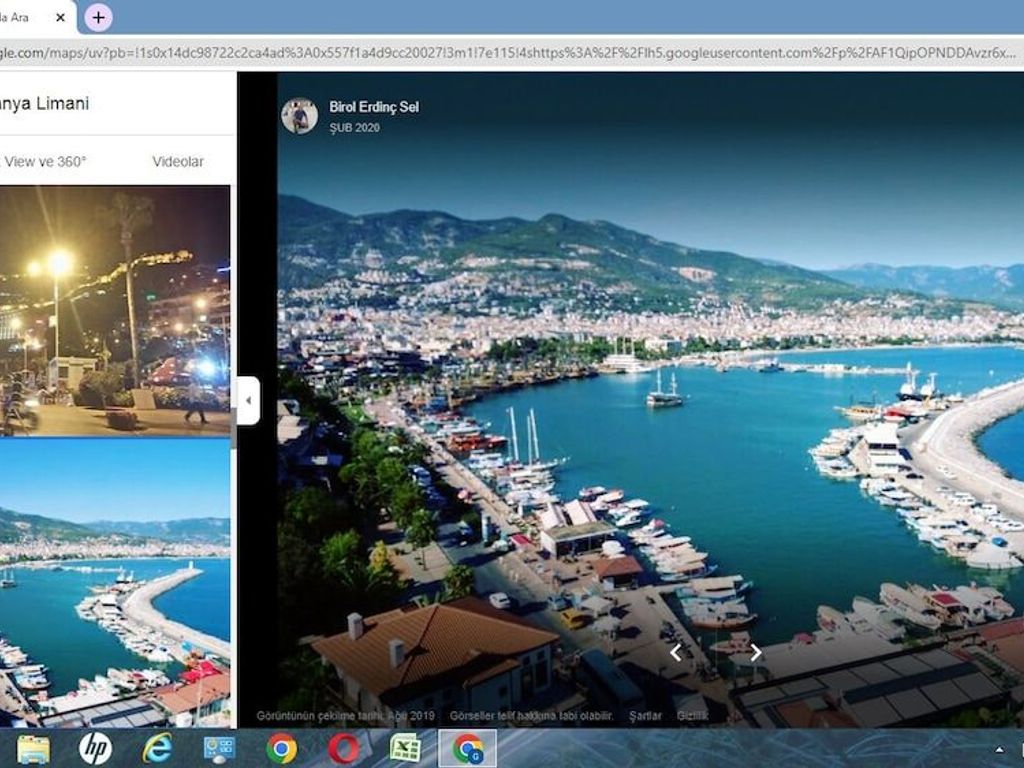This screenshot has width=1024, height=768.
Task: Launch Opera browser from the taskbar
Action: [344, 749]
